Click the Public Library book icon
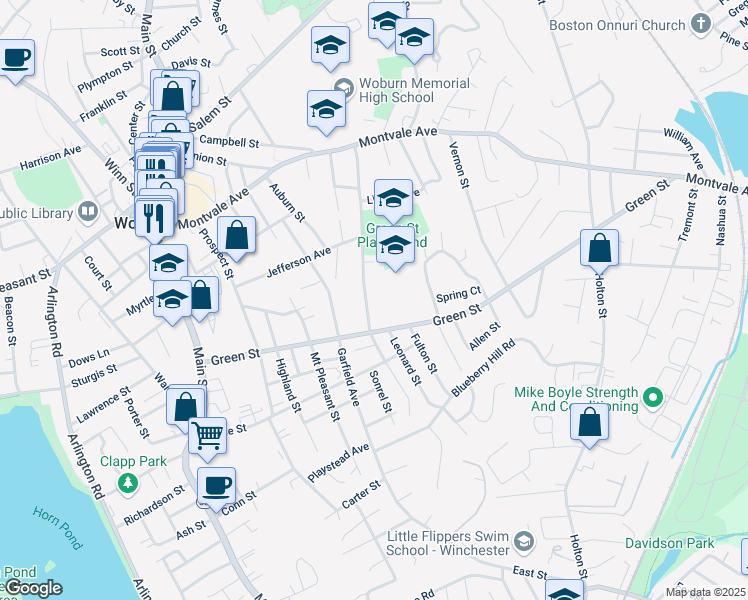 click(88, 212)
